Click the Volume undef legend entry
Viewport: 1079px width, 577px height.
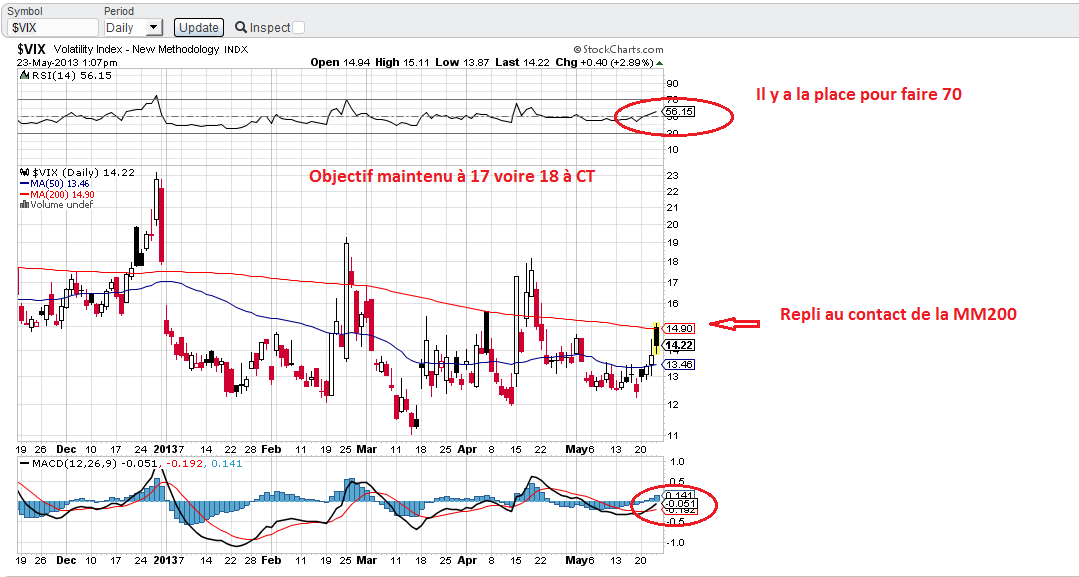click(x=56, y=204)
